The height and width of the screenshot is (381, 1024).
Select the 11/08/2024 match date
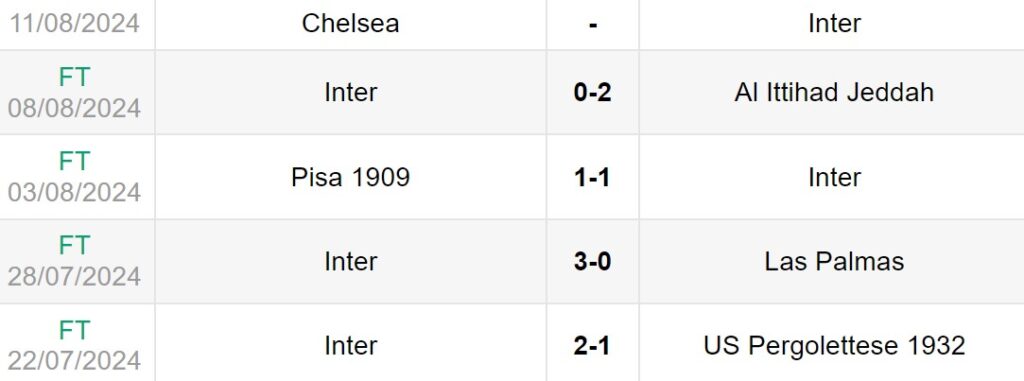coord(74,24)
